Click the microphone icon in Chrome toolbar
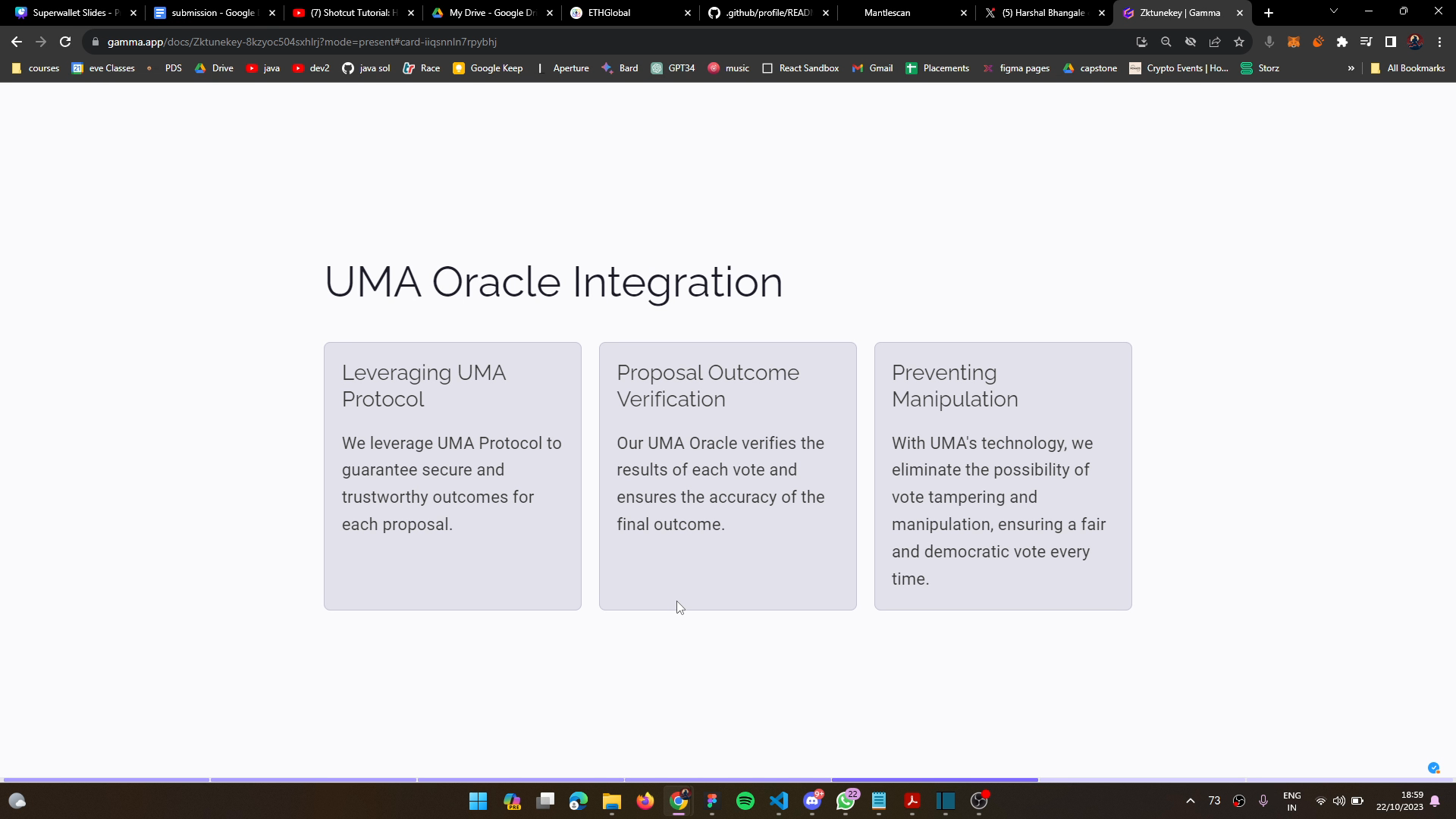Screen dimensions: 1456x819 pyautogui.click(x=1269, y=42)
